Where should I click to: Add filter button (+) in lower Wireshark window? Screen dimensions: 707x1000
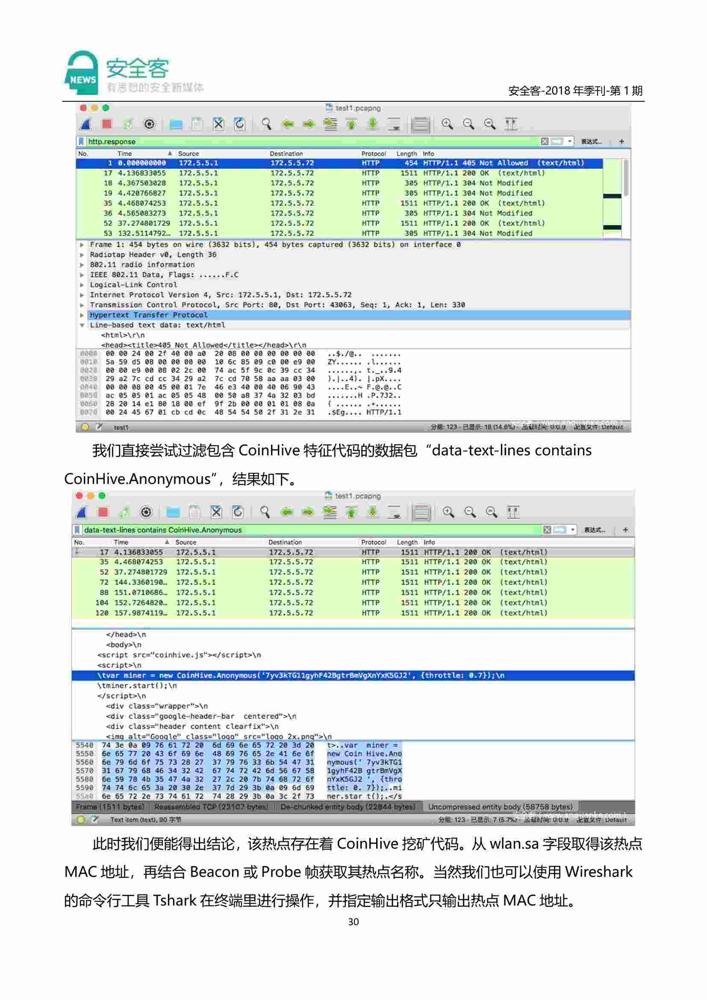(x=625, y=530)
